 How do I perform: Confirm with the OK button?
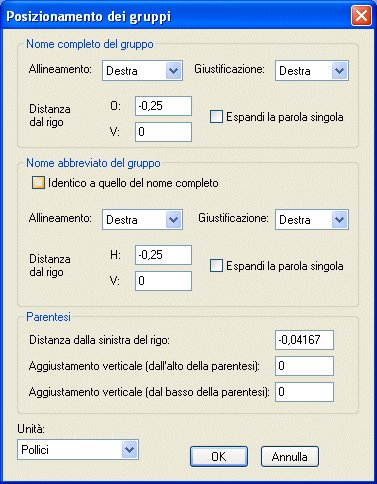219,457
